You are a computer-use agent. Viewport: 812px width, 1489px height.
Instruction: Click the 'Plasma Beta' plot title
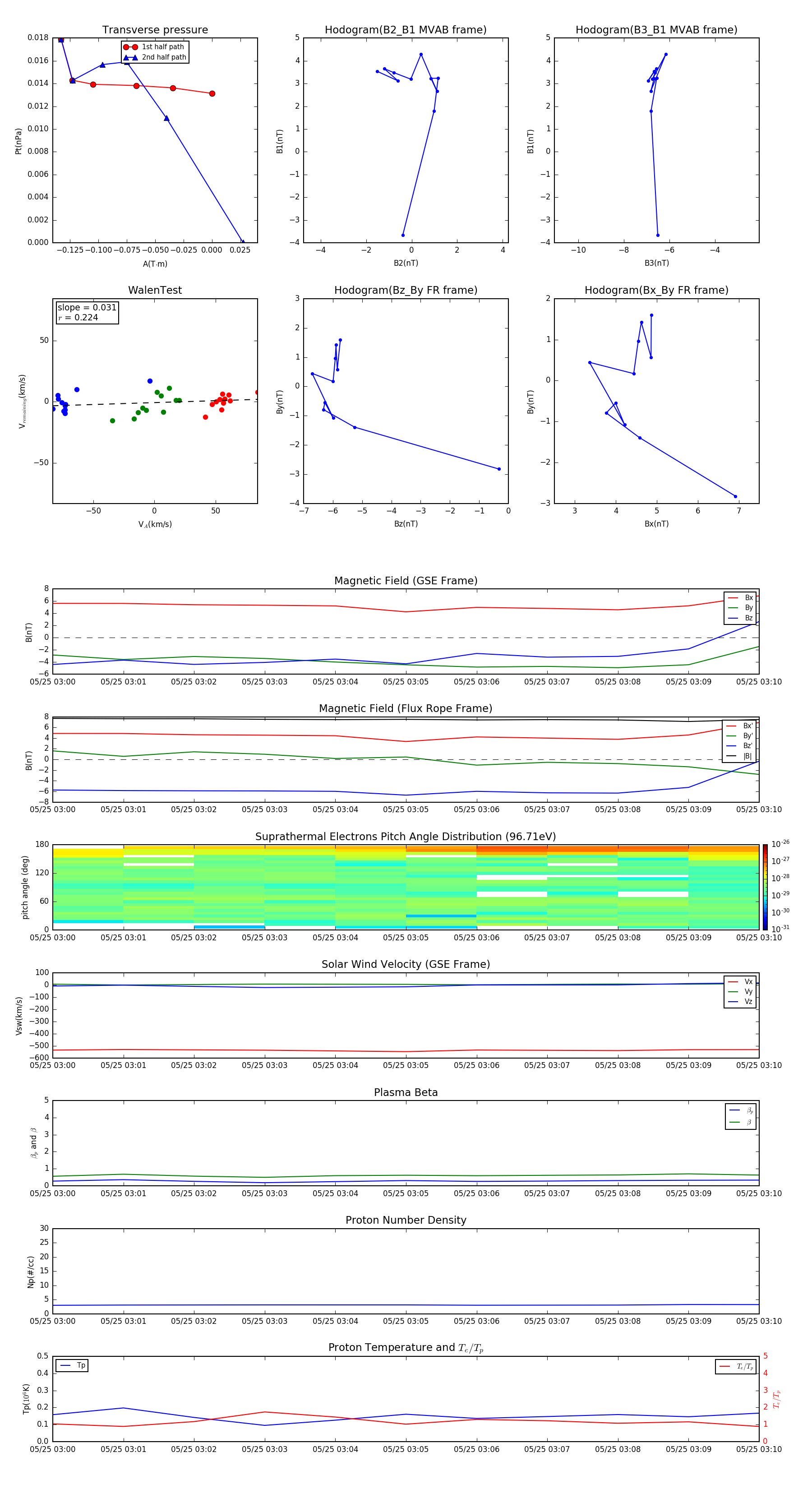[x=406, y=1092]
